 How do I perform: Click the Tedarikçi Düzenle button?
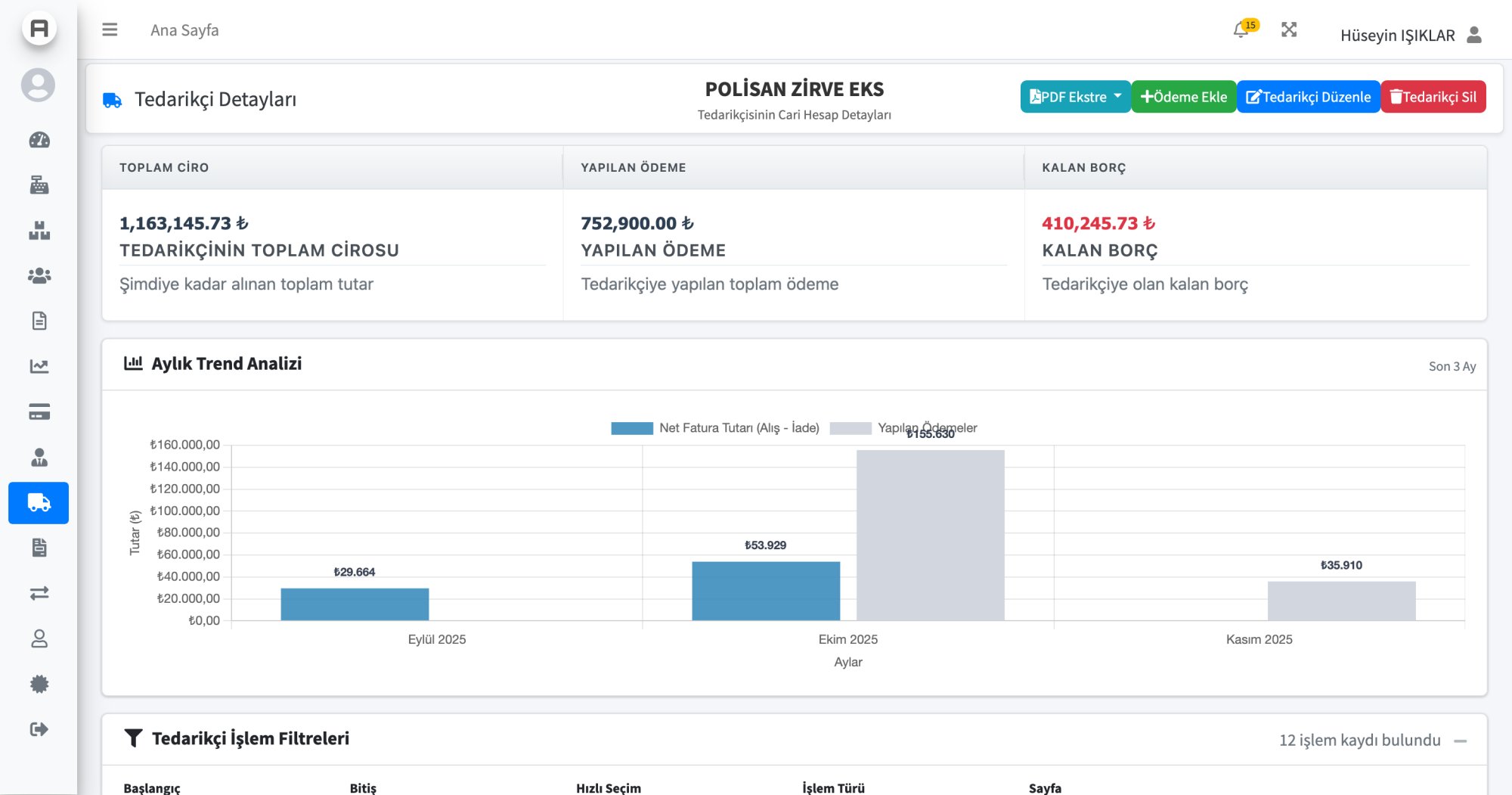pos(1308,97)
